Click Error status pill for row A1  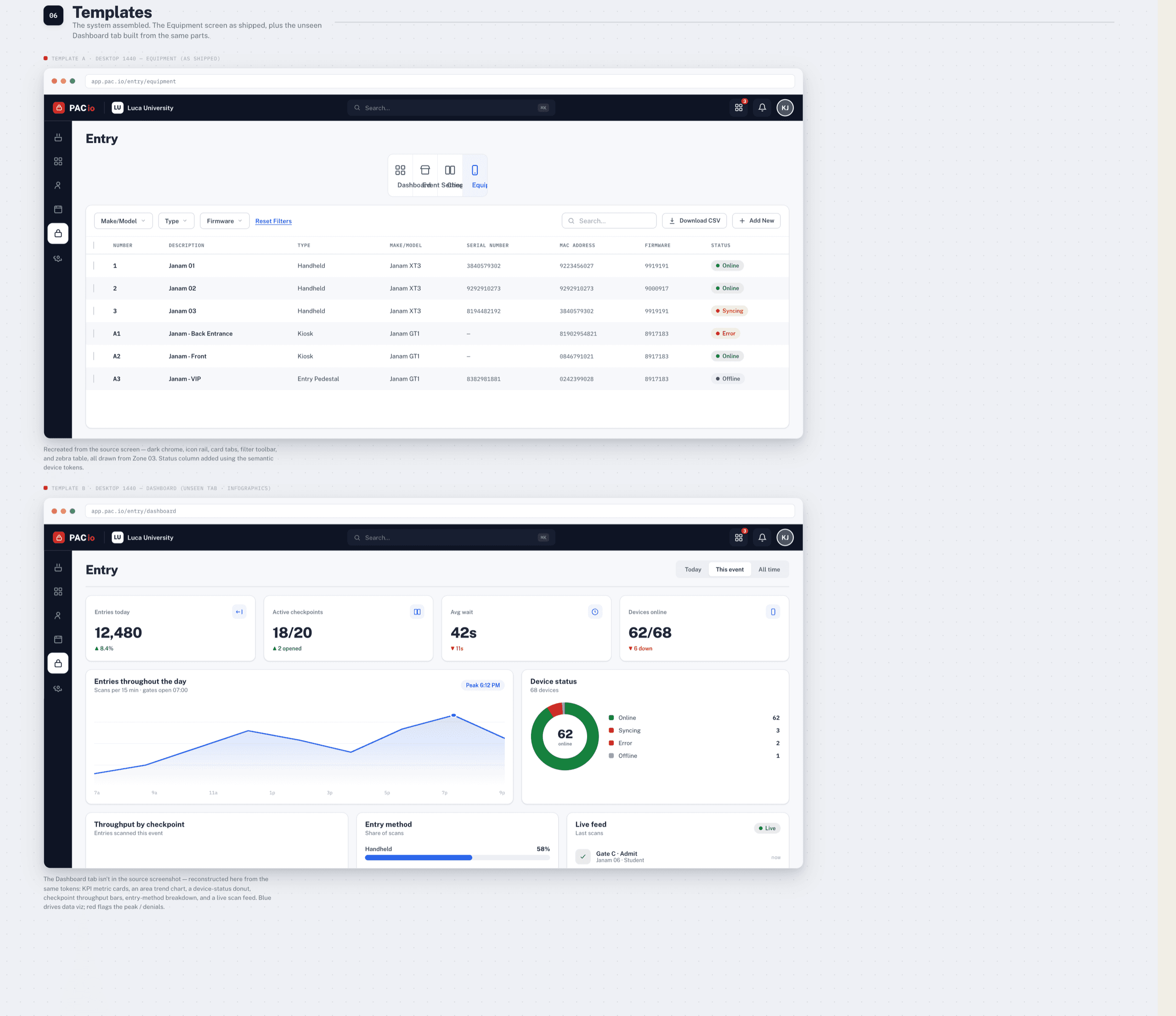click(725, 334)
